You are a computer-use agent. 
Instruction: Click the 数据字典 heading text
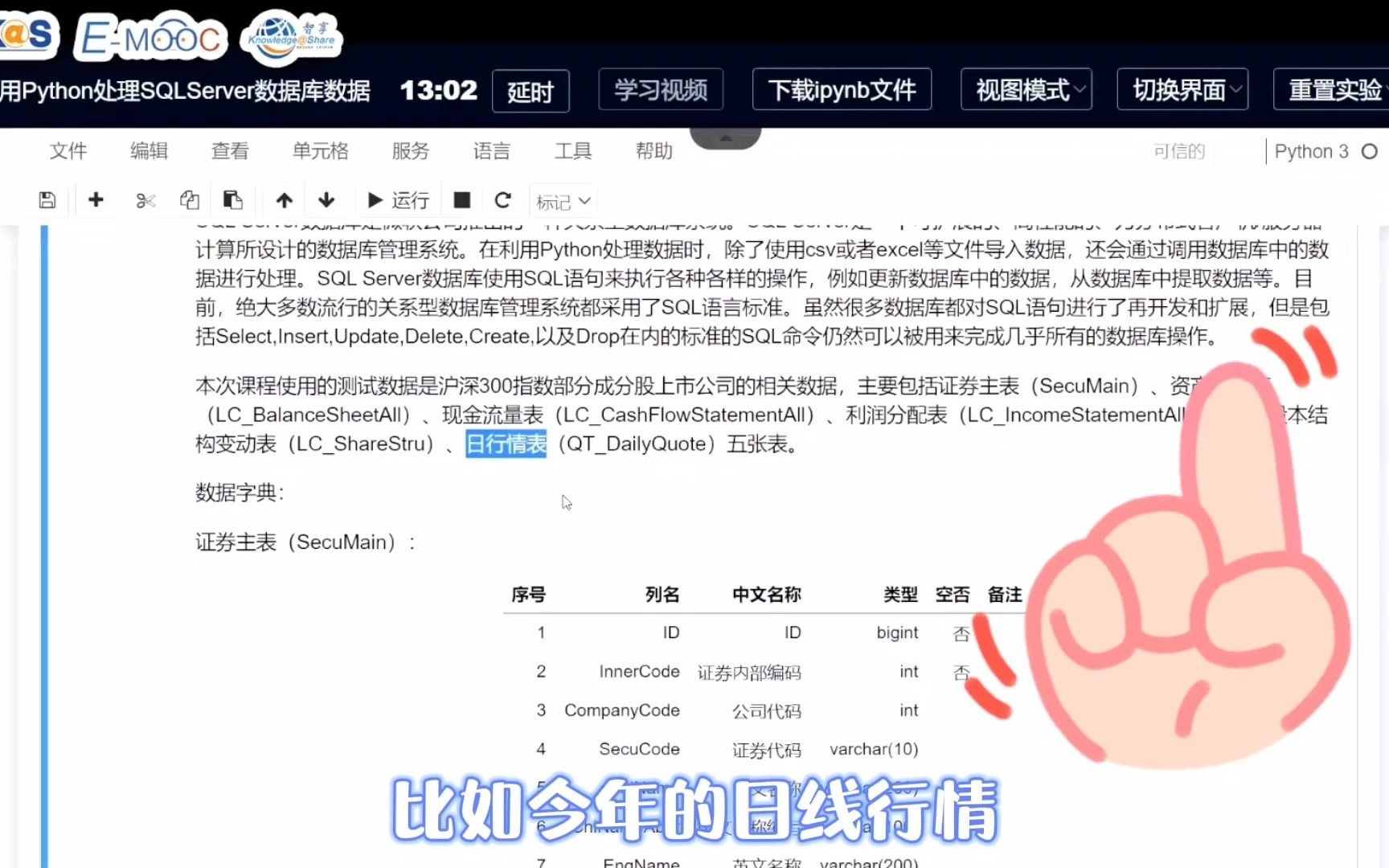point(240,493)
